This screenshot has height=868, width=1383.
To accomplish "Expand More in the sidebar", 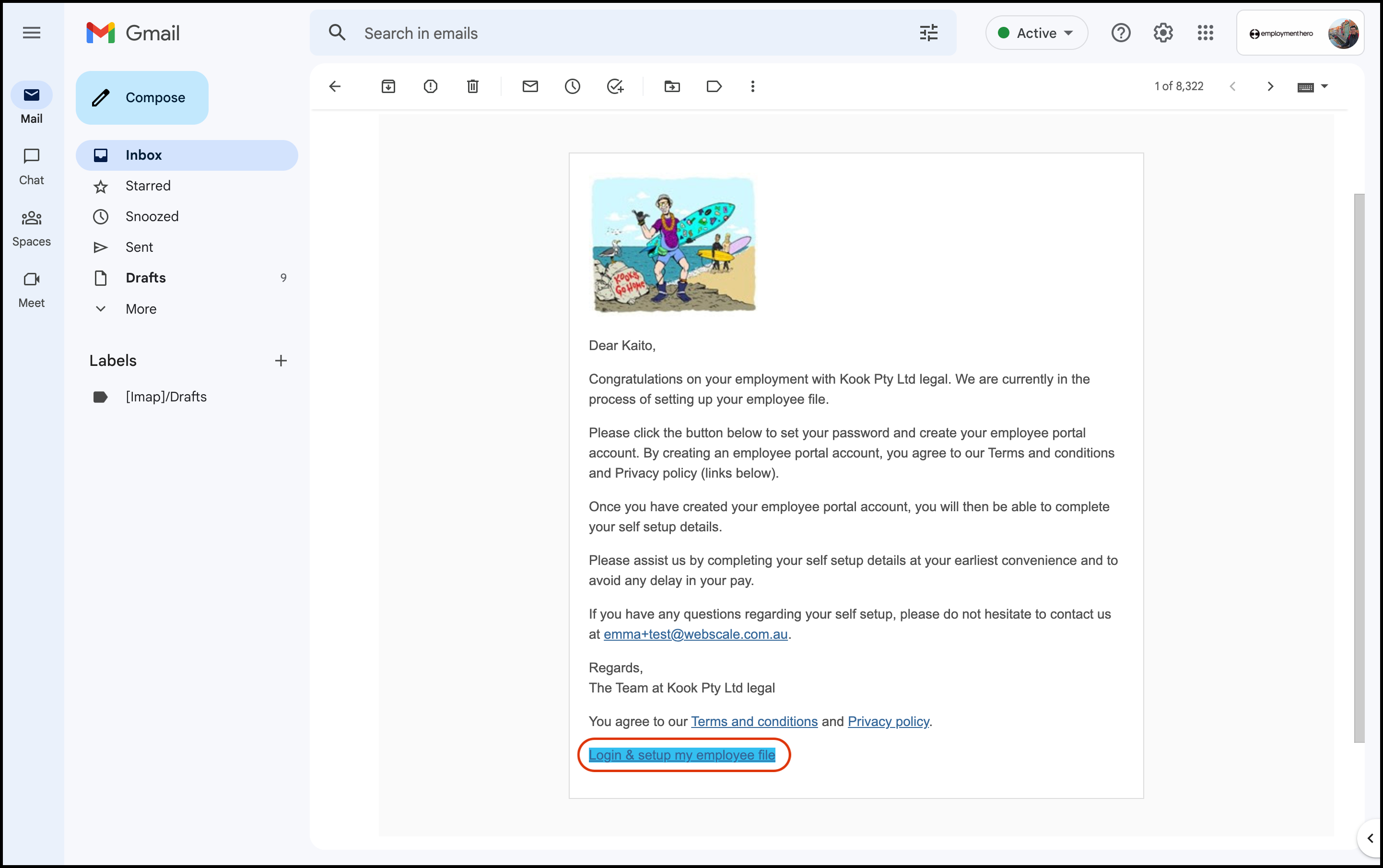I will [x=141, y=309].
